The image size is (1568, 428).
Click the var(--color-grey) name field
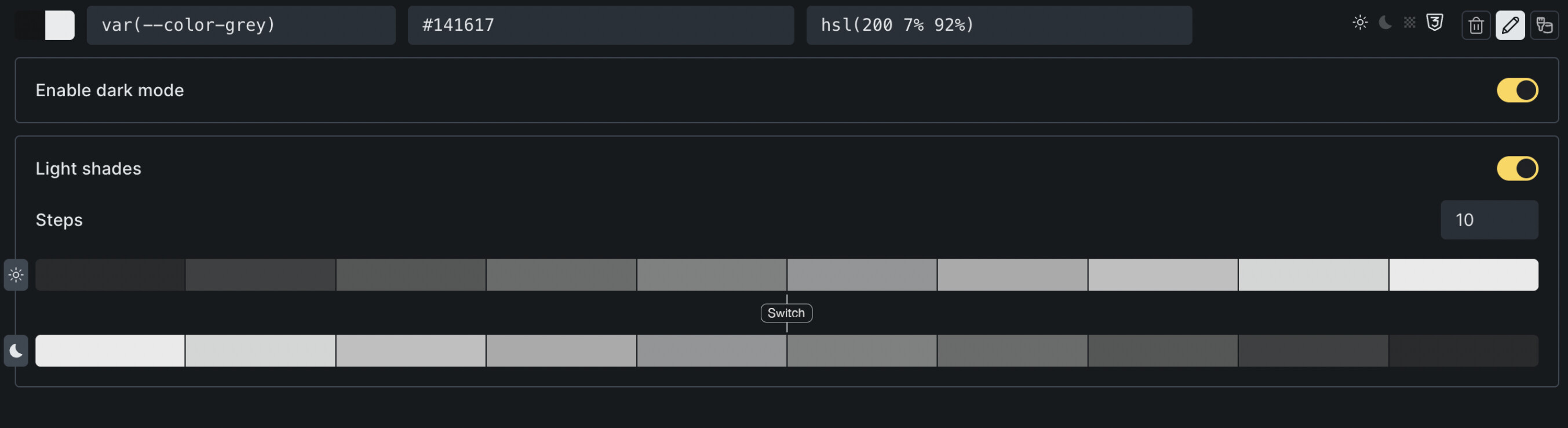pyautogui.click(x=240, y=25)
